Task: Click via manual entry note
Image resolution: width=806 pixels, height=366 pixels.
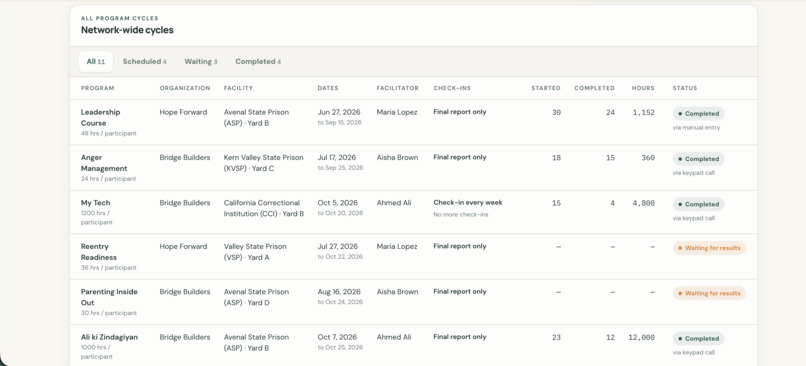Action: [x=696, y=127]
